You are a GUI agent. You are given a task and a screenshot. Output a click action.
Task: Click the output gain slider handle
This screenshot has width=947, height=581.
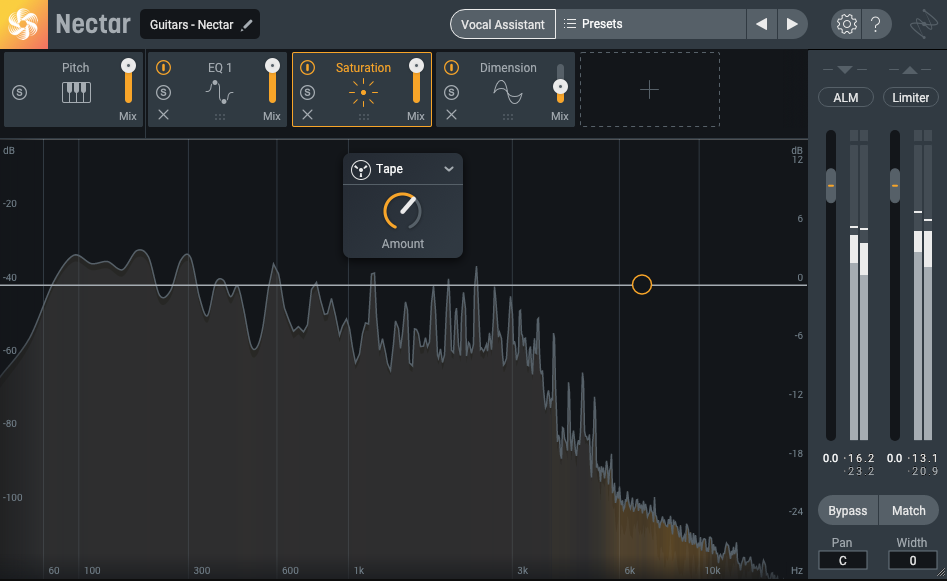click(895, 185)
